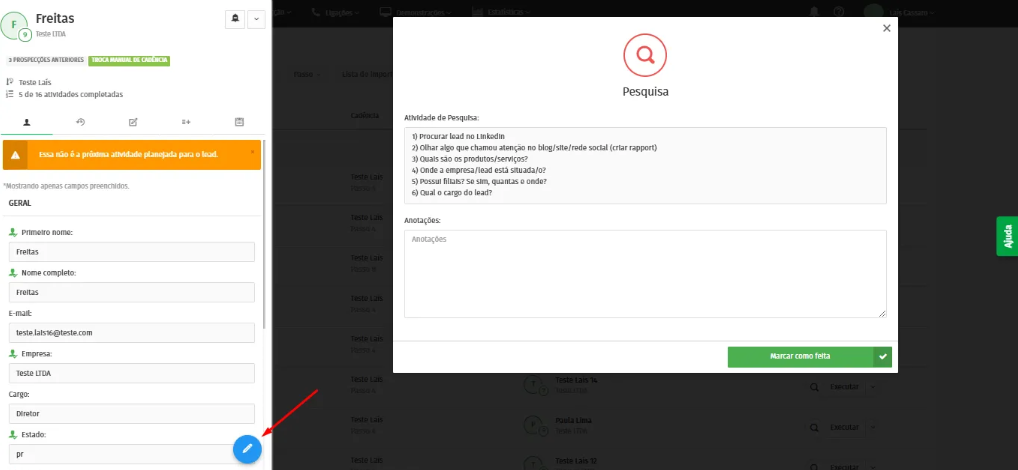Image resolution: width=1018 pixels, height=470 pixels.
Task: Click the lead panel vertical scrollbar
Action: coord(264,234)
